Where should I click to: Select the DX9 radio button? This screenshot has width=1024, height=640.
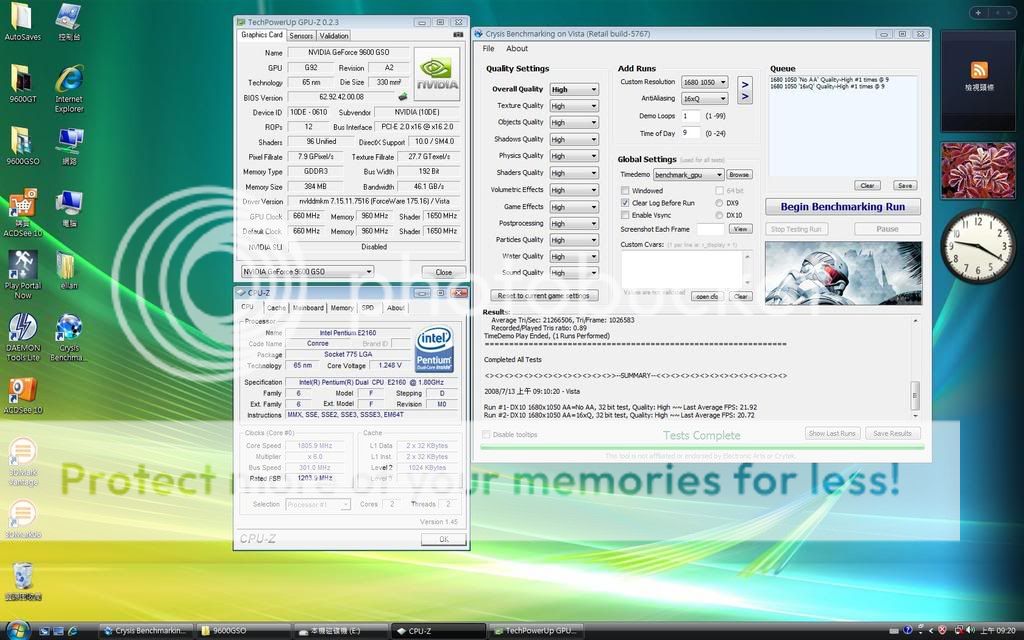720,203
